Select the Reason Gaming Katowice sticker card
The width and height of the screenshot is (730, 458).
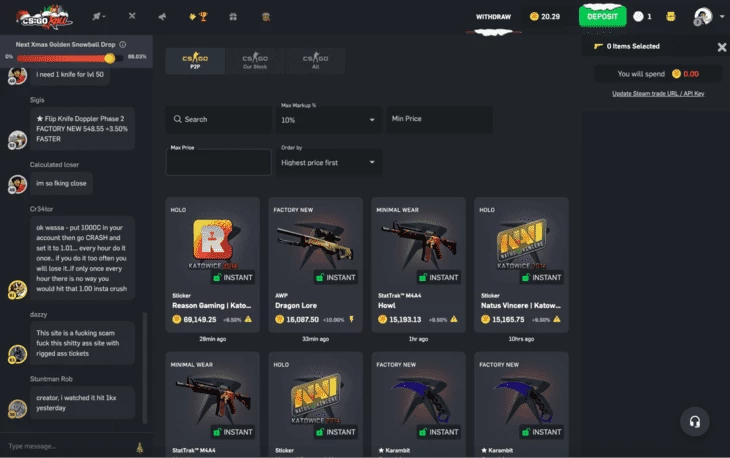(x=212, y=264)
